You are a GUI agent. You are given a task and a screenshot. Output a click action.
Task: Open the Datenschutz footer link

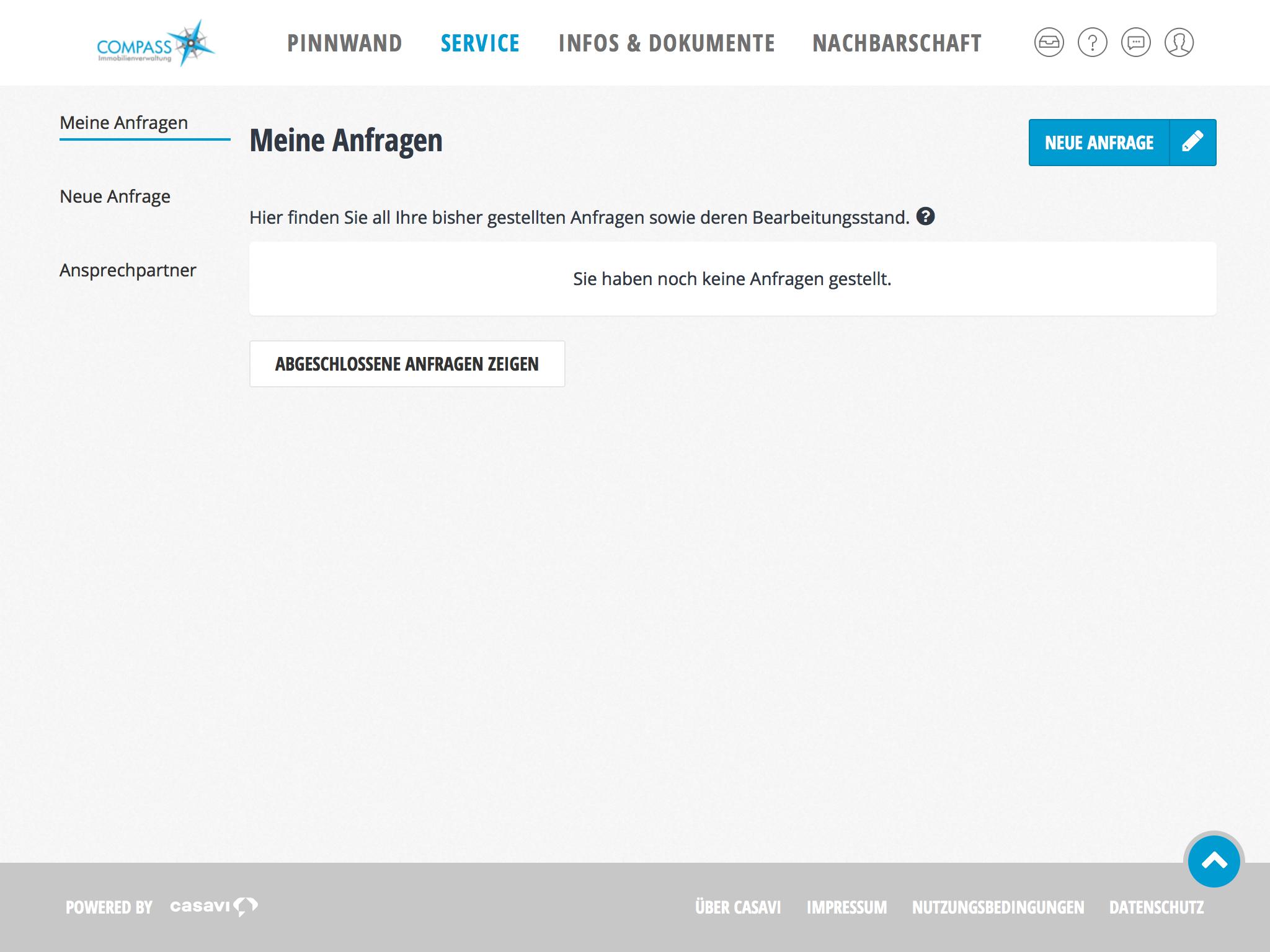[x=1157, y=907]
